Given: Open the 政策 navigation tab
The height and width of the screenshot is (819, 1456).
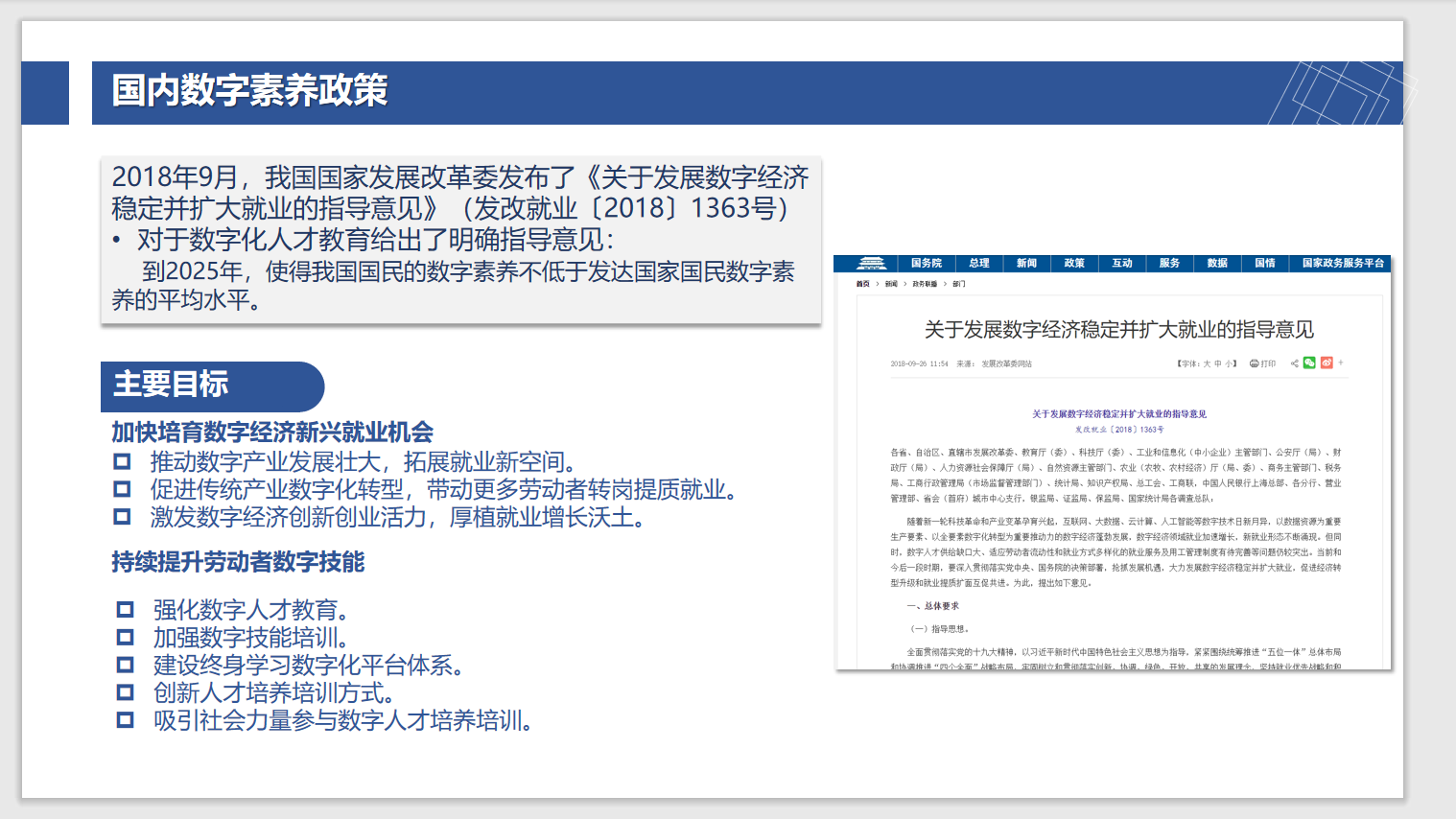Looking at the screenshot, I should point(1074,263).
